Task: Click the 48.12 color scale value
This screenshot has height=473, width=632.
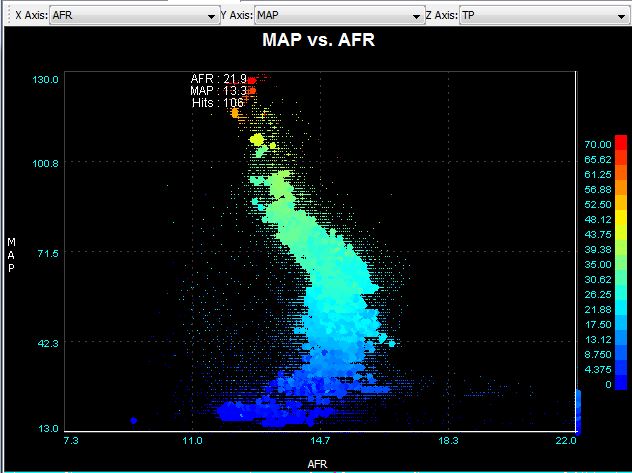Action: coord(598,220)
